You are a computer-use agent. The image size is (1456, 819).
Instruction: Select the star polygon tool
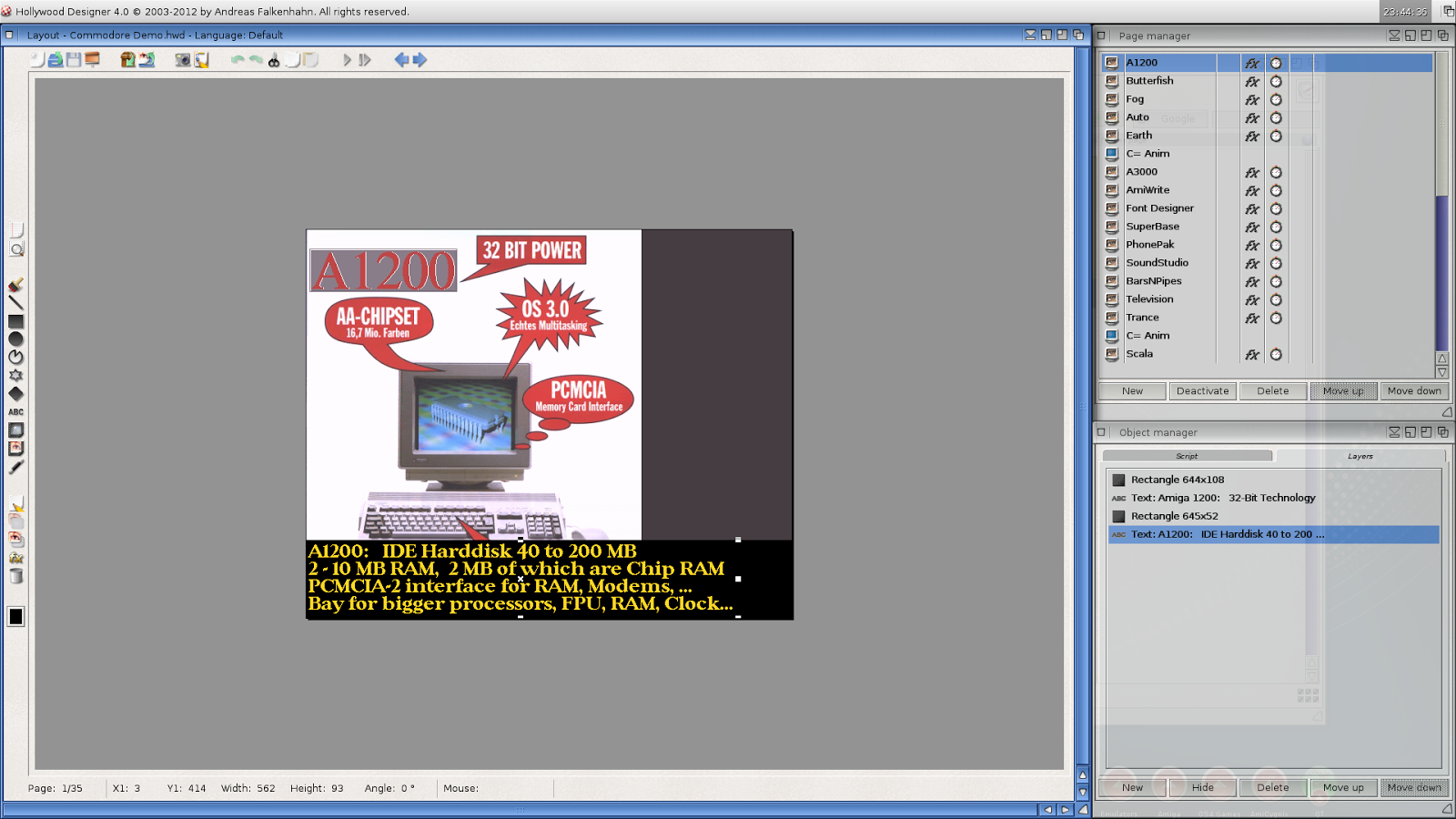click(x=16, y=376)
